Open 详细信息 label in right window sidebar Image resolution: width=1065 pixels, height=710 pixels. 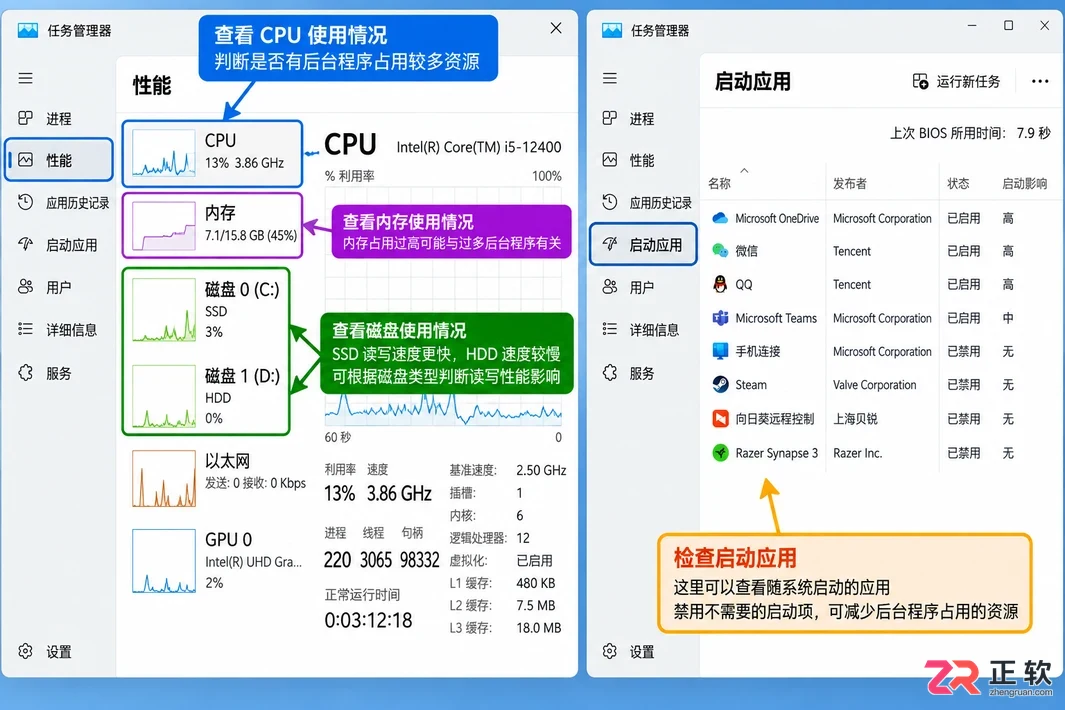pyautogui.click(x=654, y=330)
